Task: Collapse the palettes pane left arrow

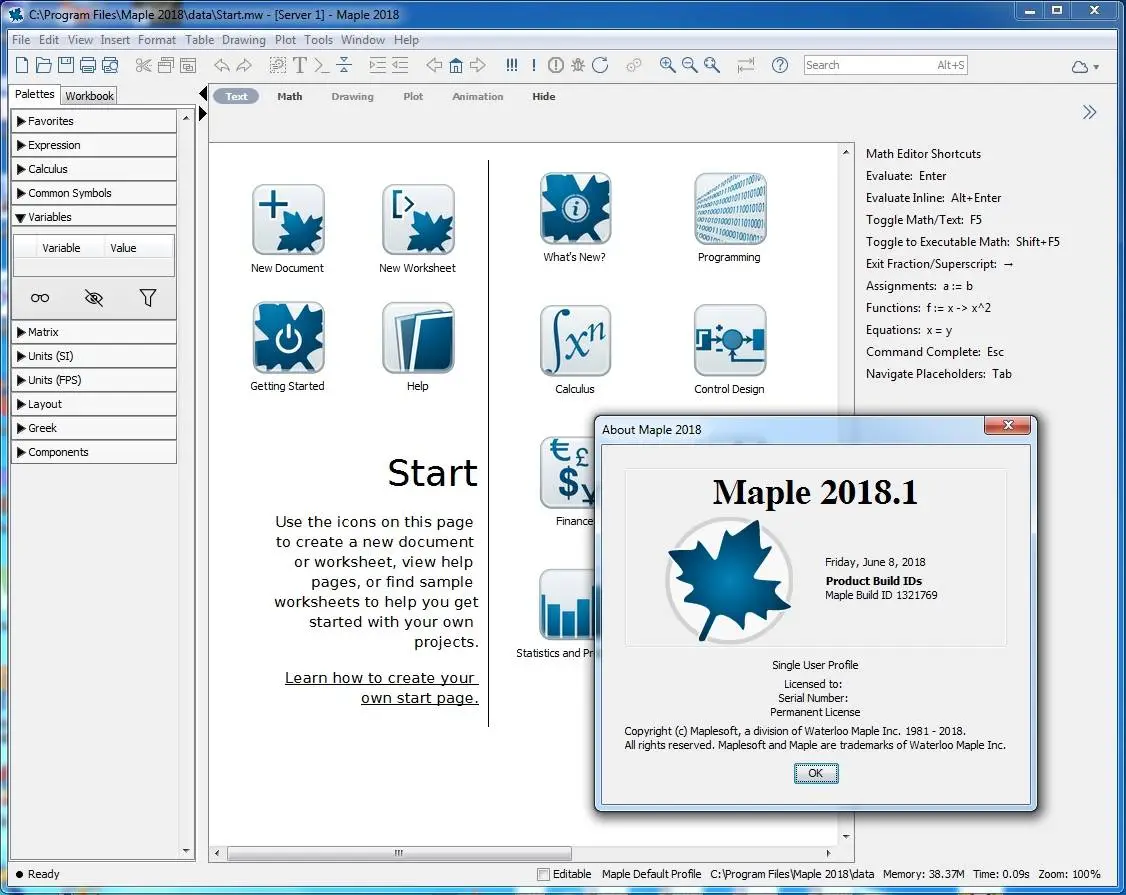Action: [203, 93]
